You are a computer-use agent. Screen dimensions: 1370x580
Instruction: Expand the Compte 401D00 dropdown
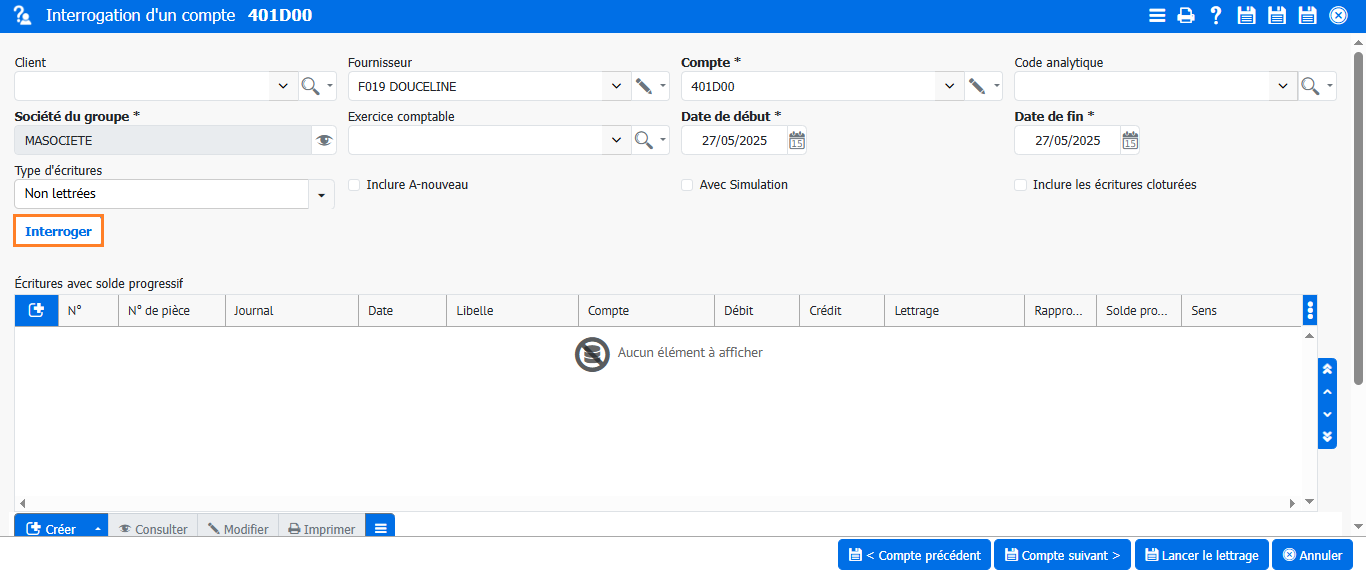[x=949, y=87]
